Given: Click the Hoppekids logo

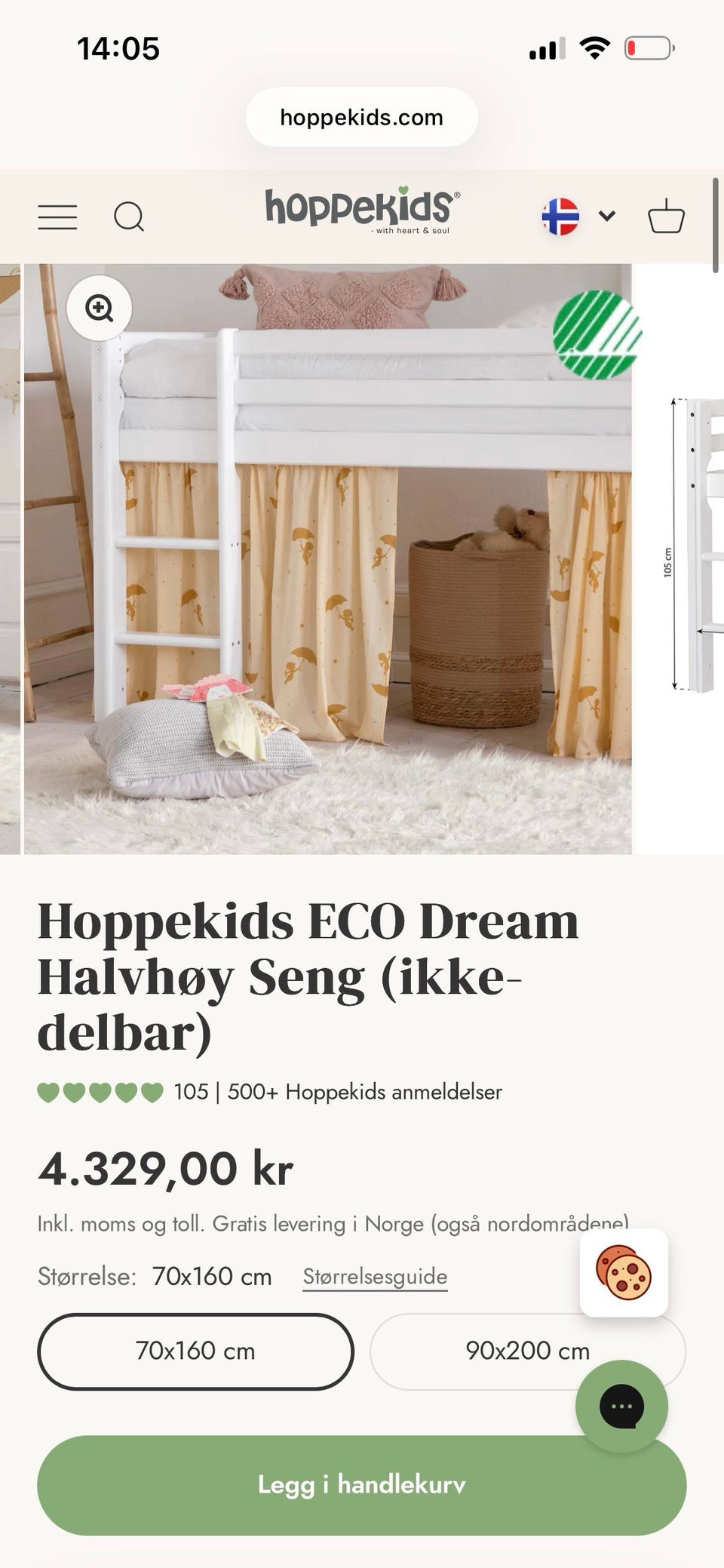Looking at the screenshot, I should (362, 211).
